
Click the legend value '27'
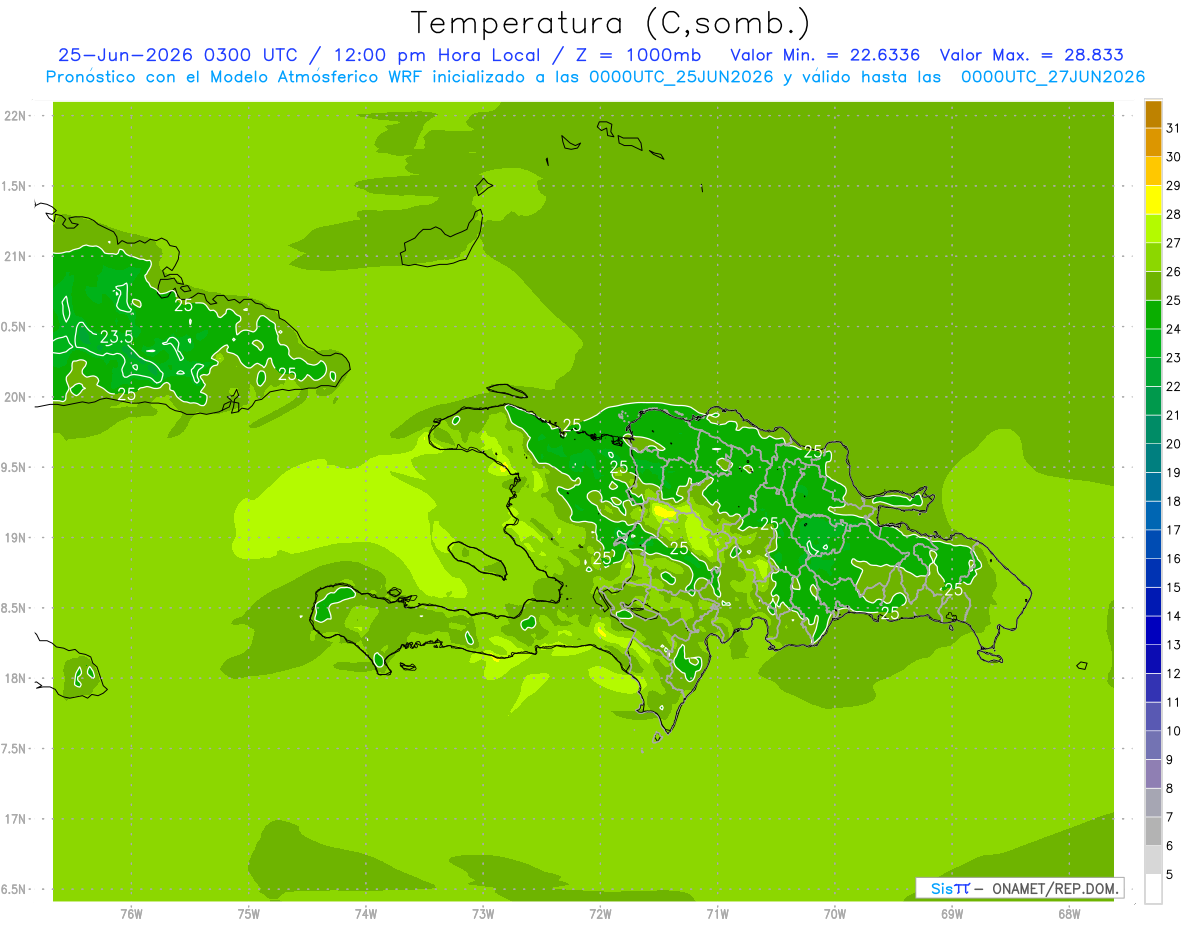pyautogui.click(x=1173, y=243)
